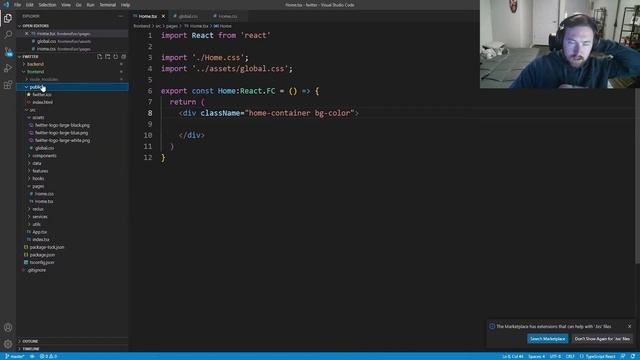
Task: Open the Terminal menu
Action: tap(108, 5)
